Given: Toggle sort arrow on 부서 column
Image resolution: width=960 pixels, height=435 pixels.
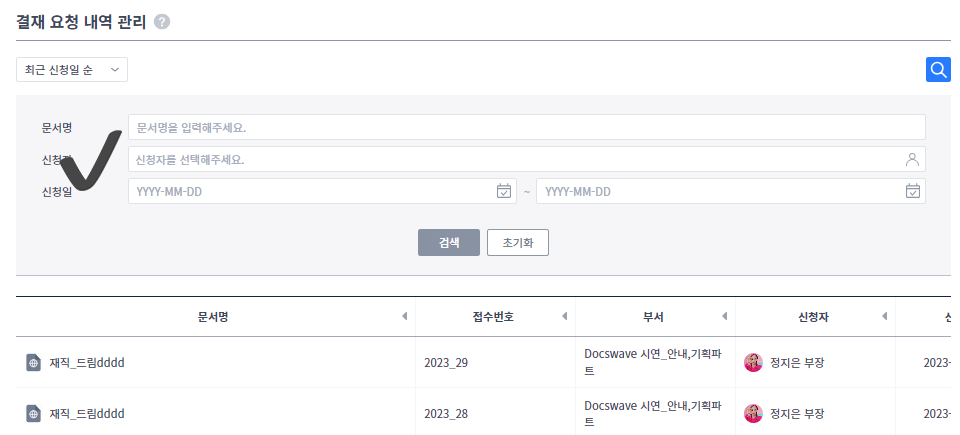Looking at the screenshot, I should (x=724, y=316).
